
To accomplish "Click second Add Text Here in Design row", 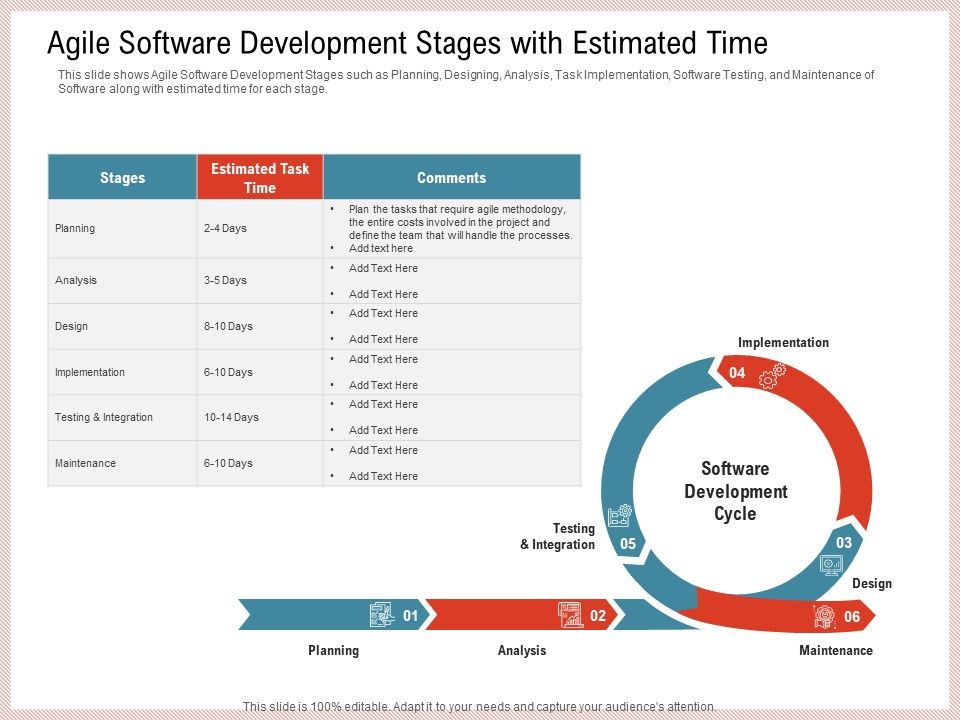I will point(383,339).
